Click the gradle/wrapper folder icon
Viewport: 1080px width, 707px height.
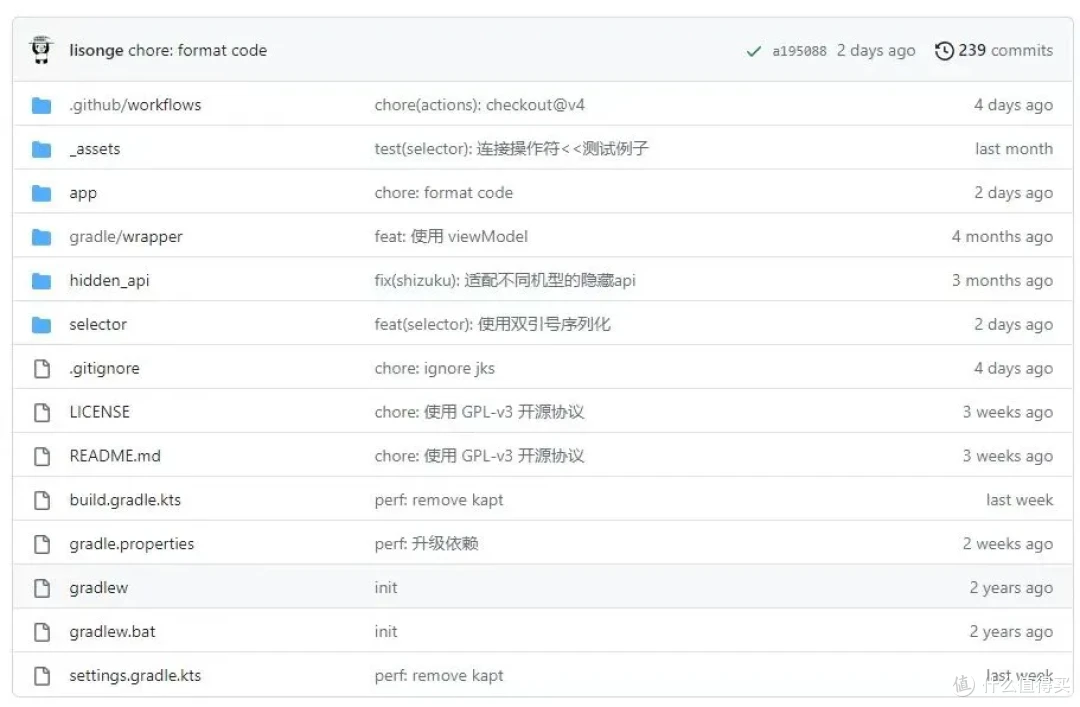(x=41, y=237)
